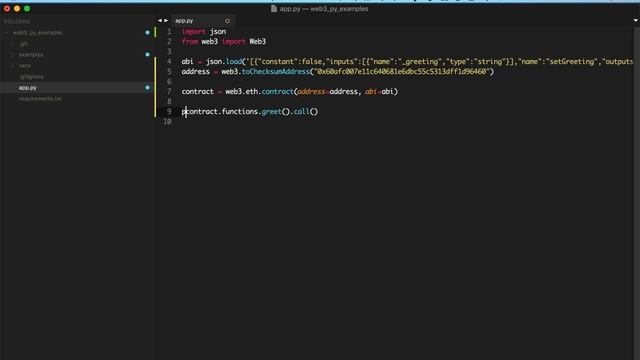
Task: Click 'setGreeting' string in abi line
Action: [x=571, y=62]
